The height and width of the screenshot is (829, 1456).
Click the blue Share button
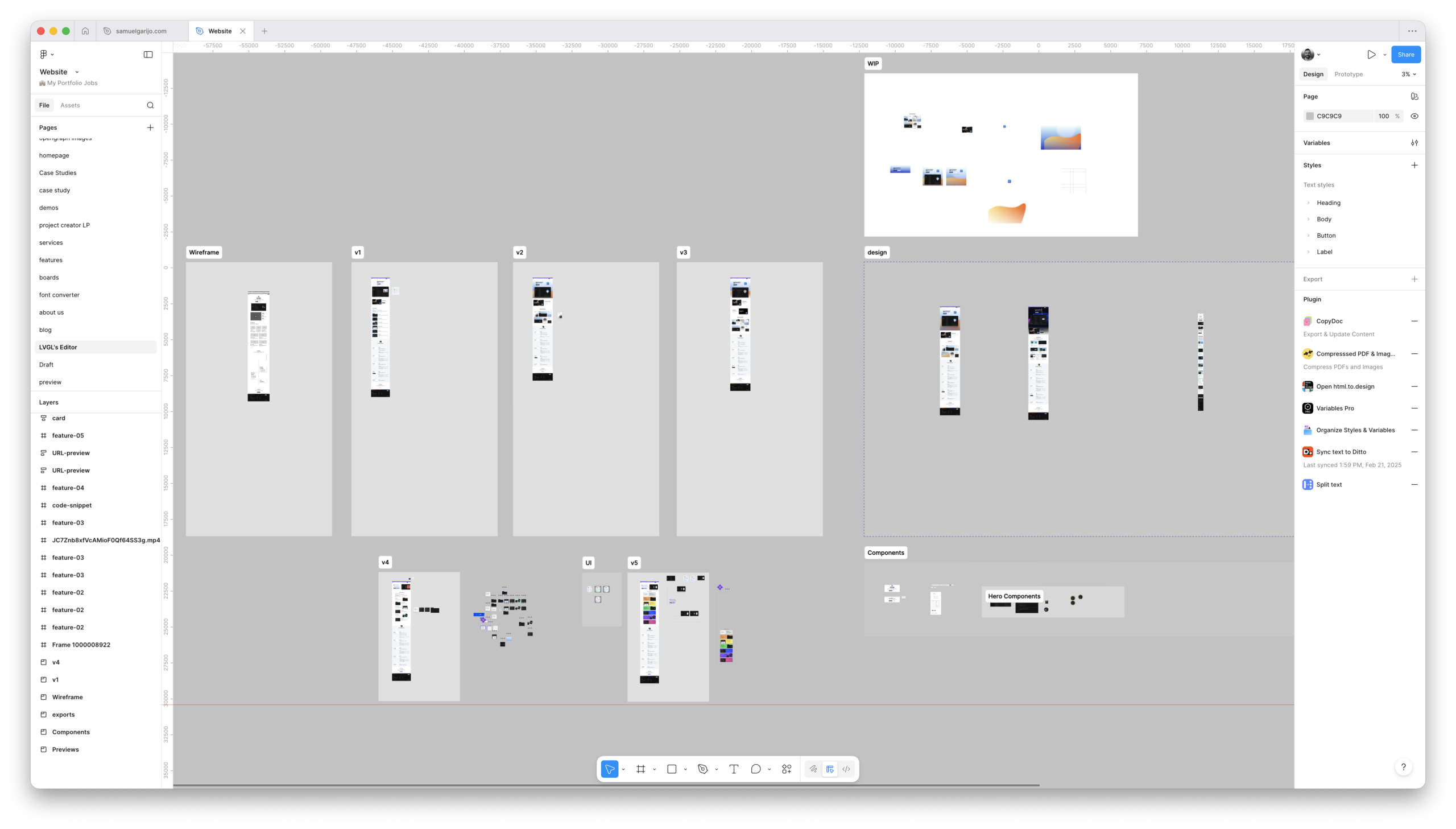(x=1405, y=55)
